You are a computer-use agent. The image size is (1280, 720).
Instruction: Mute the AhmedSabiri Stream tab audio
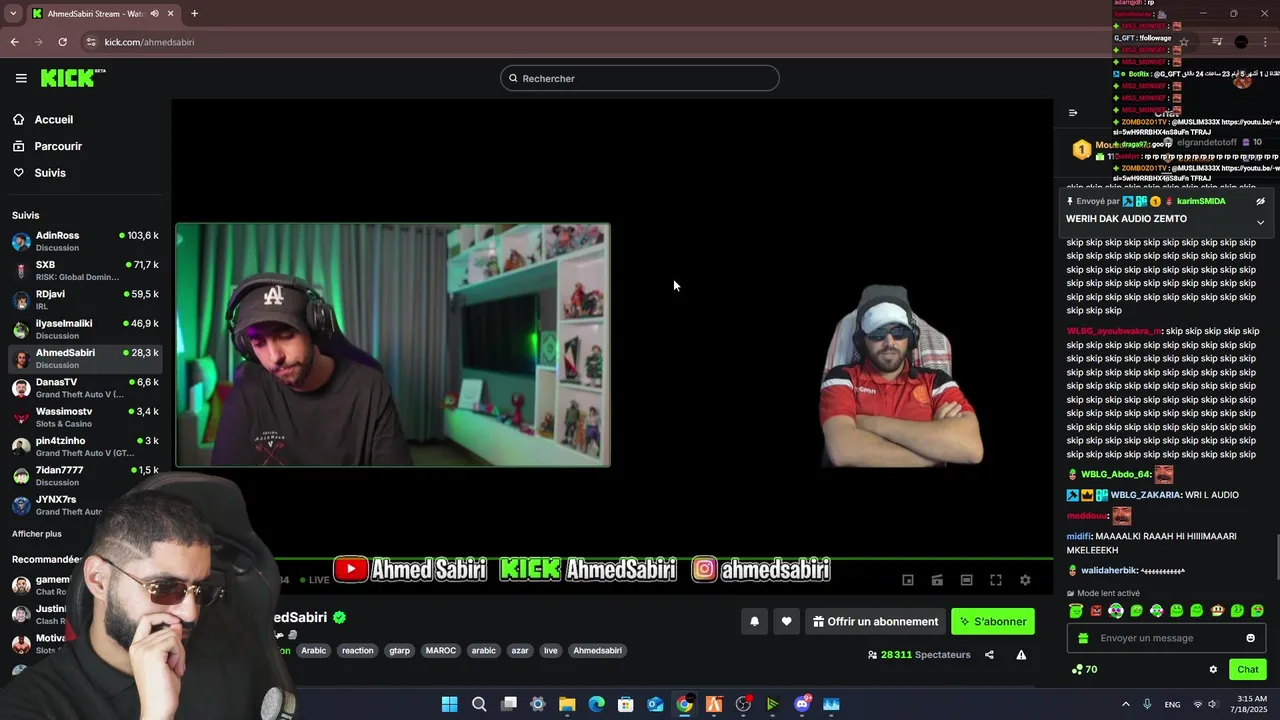pos(155,14)
